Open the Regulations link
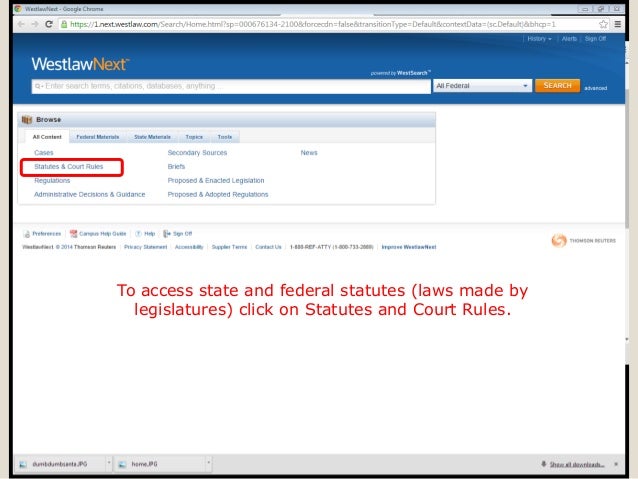This screenshot has width=638, height=479. pos(52,180)
